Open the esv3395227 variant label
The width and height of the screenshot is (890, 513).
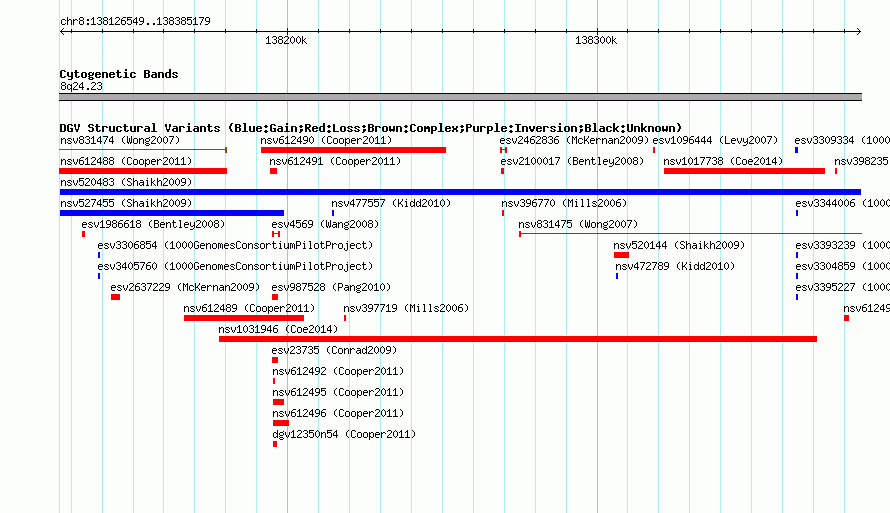point(842,287)
